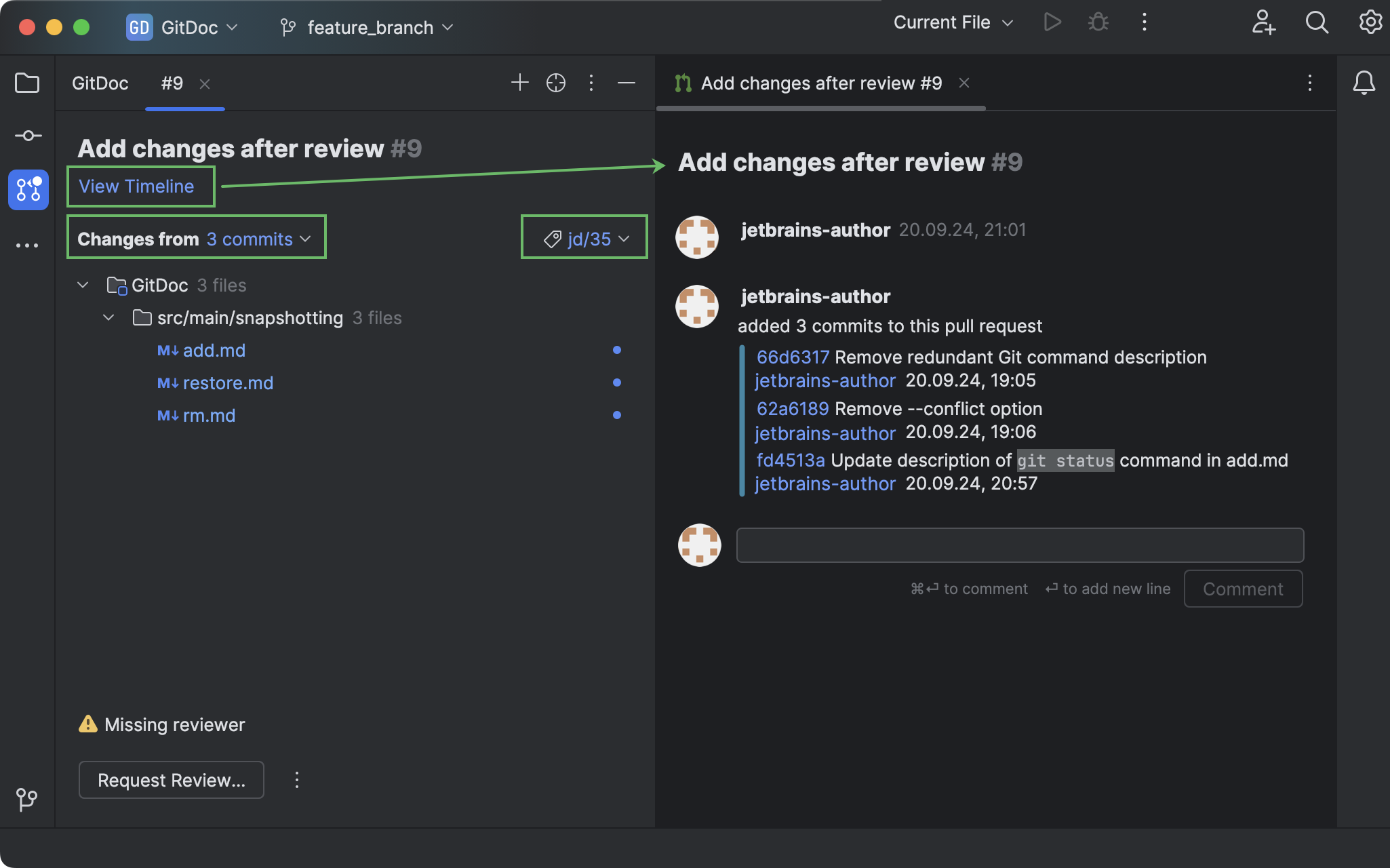1390x868 pixels.
Task: Click the More tool windows icon
Action: click(x=28, y=244)
